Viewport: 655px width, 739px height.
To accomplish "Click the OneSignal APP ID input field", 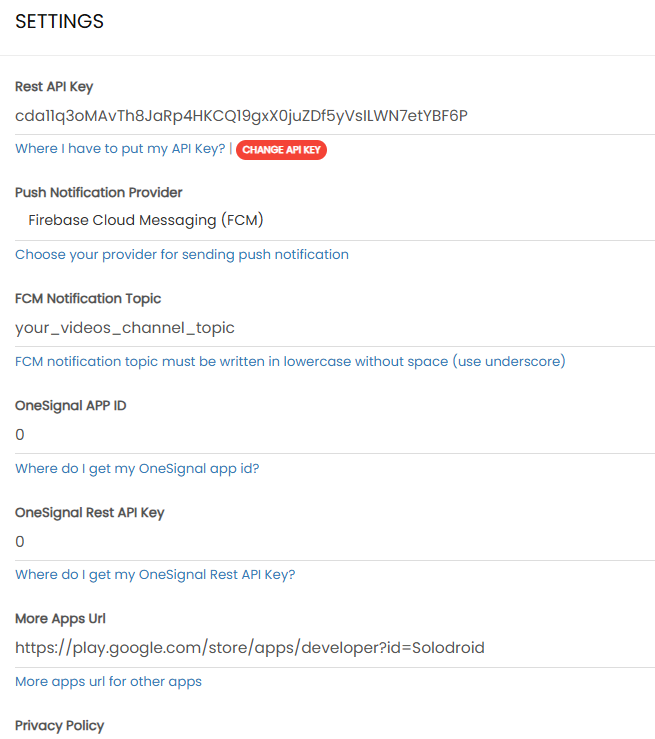I will point(335,435).
